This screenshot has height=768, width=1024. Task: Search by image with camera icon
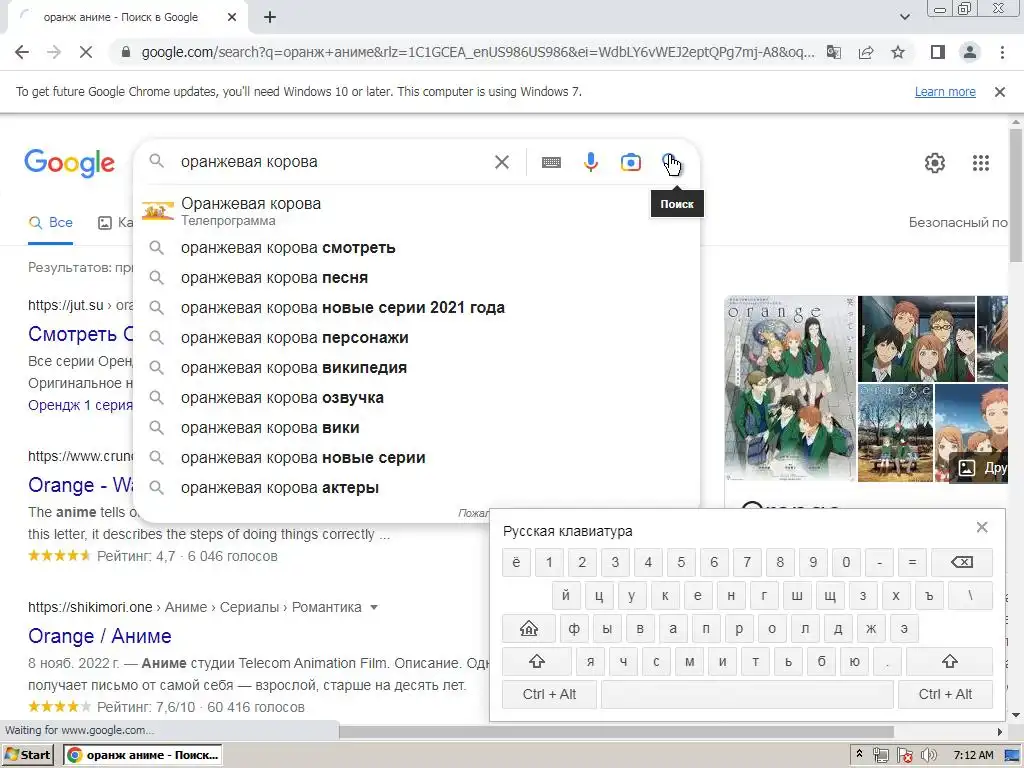pos(631,162)
